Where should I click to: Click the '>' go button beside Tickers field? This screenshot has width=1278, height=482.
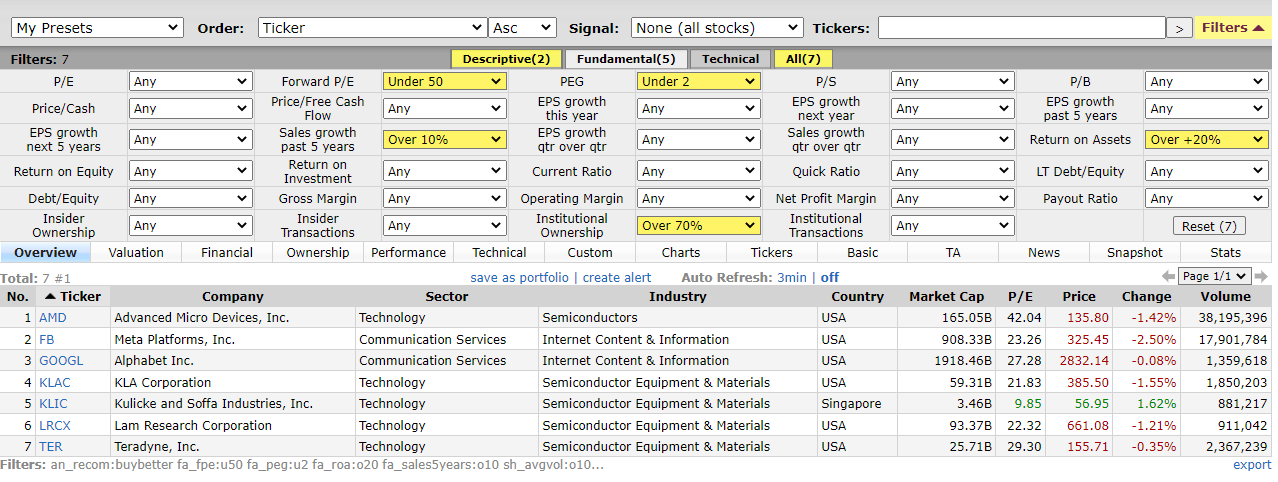click(1180, 28)
